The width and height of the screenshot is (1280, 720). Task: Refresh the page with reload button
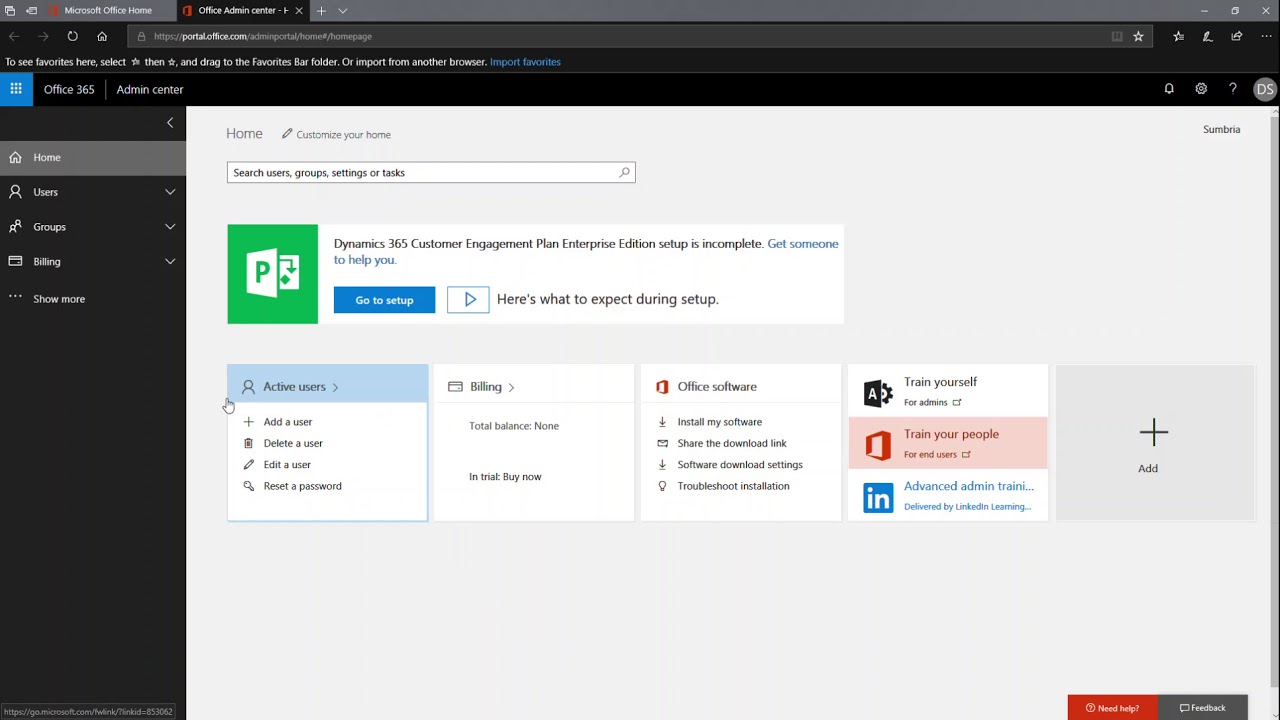pos(73,36)
